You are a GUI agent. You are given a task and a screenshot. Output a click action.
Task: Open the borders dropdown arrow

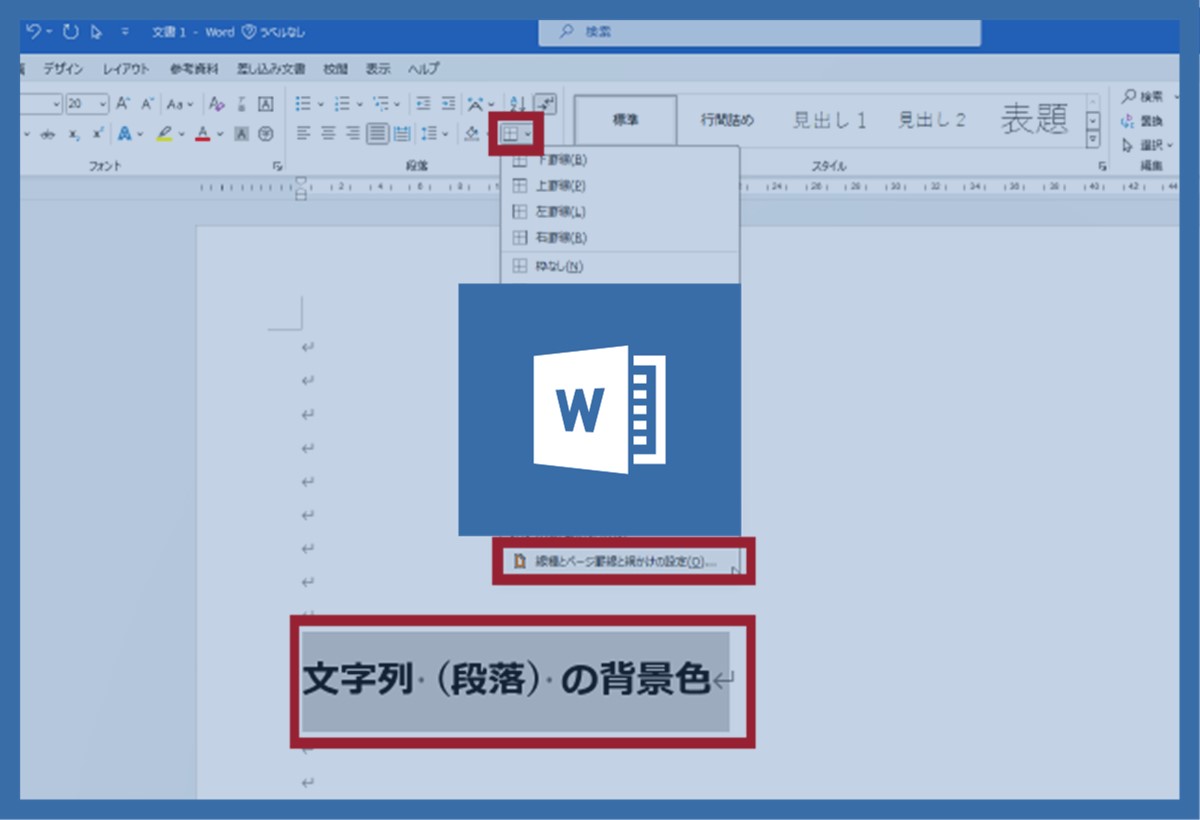(528, 133)
